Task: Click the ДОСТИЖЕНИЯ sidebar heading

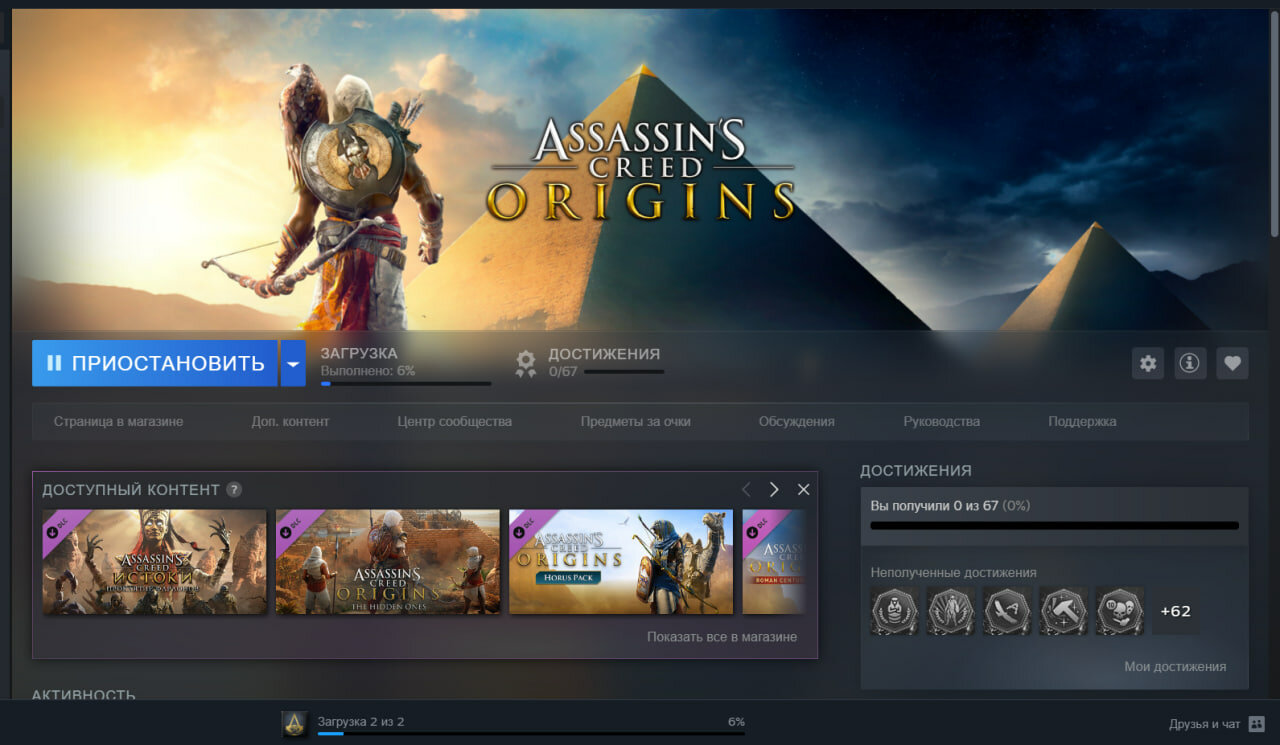Action: click(x=916, y=471)
